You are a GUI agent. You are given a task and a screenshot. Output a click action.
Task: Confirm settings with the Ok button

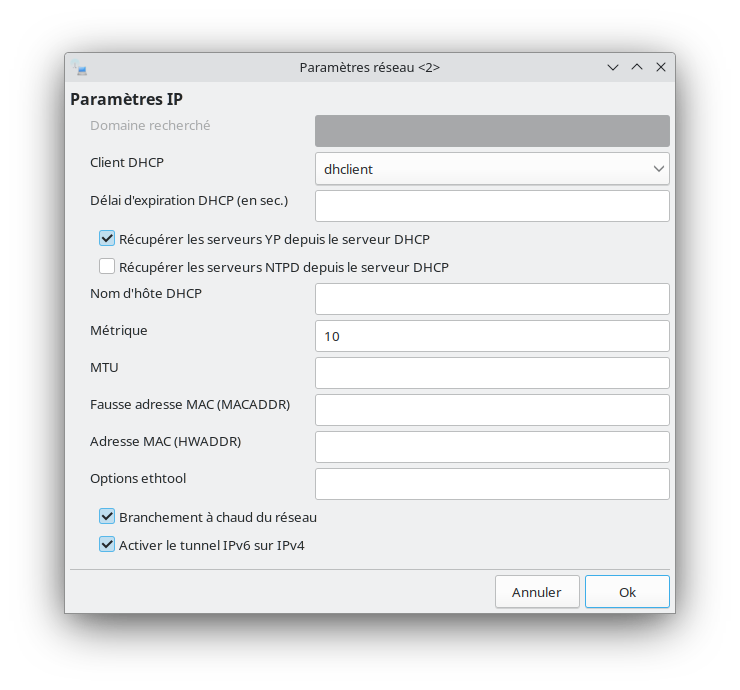coord(627,592)
